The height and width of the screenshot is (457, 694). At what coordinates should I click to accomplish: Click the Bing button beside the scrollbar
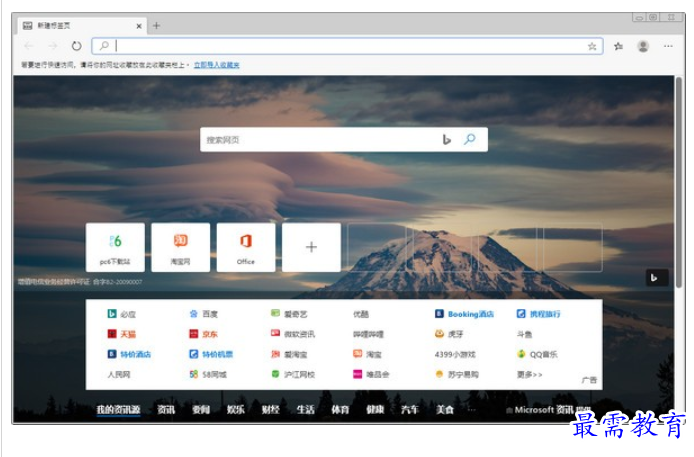click(x=656, y=278)
